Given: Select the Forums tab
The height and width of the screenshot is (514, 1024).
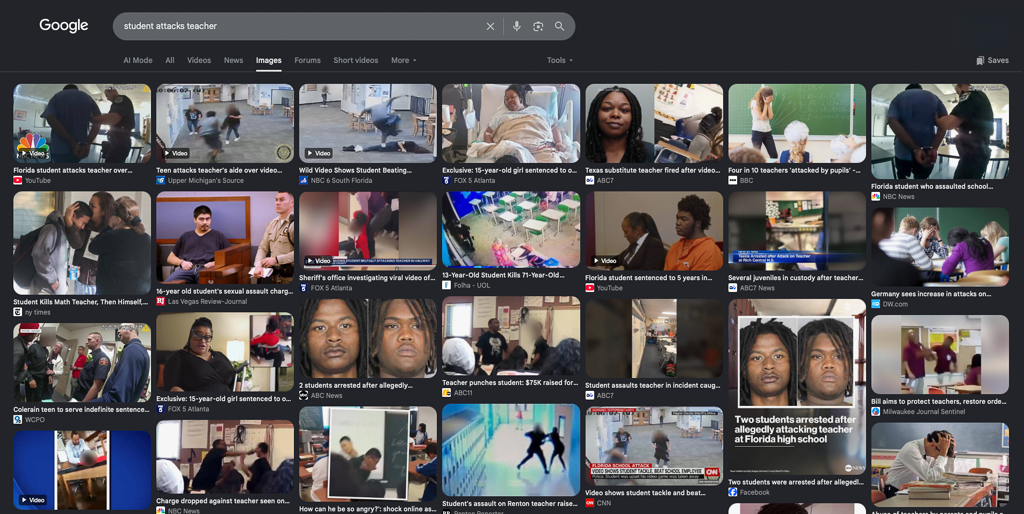Looking at the screenshot, I should [x=308, y=60].
